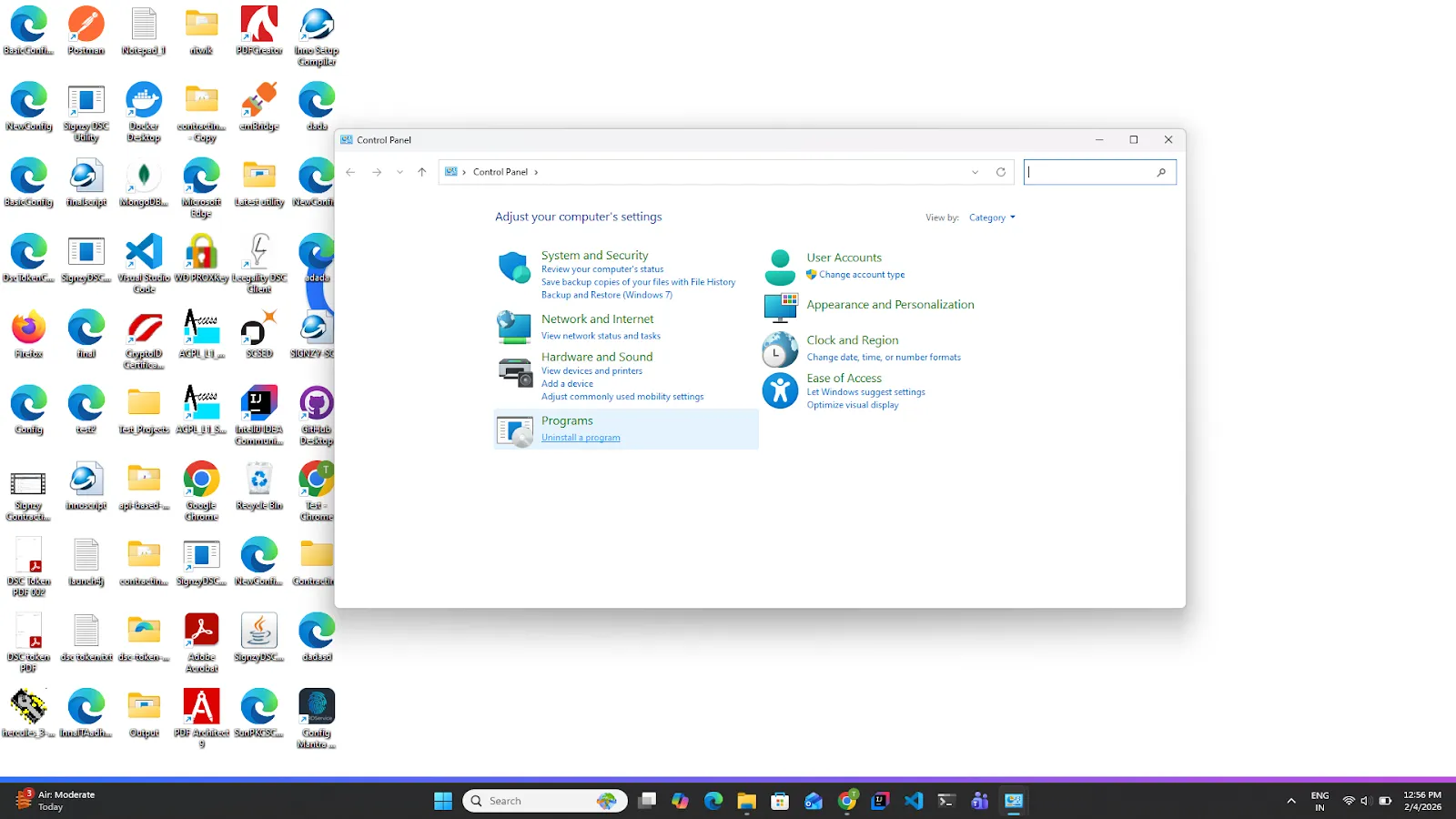Screen dimensions: 1456x819
Task: Click the Appearance and Personalization monitor icon
Action: coord(781,308)
